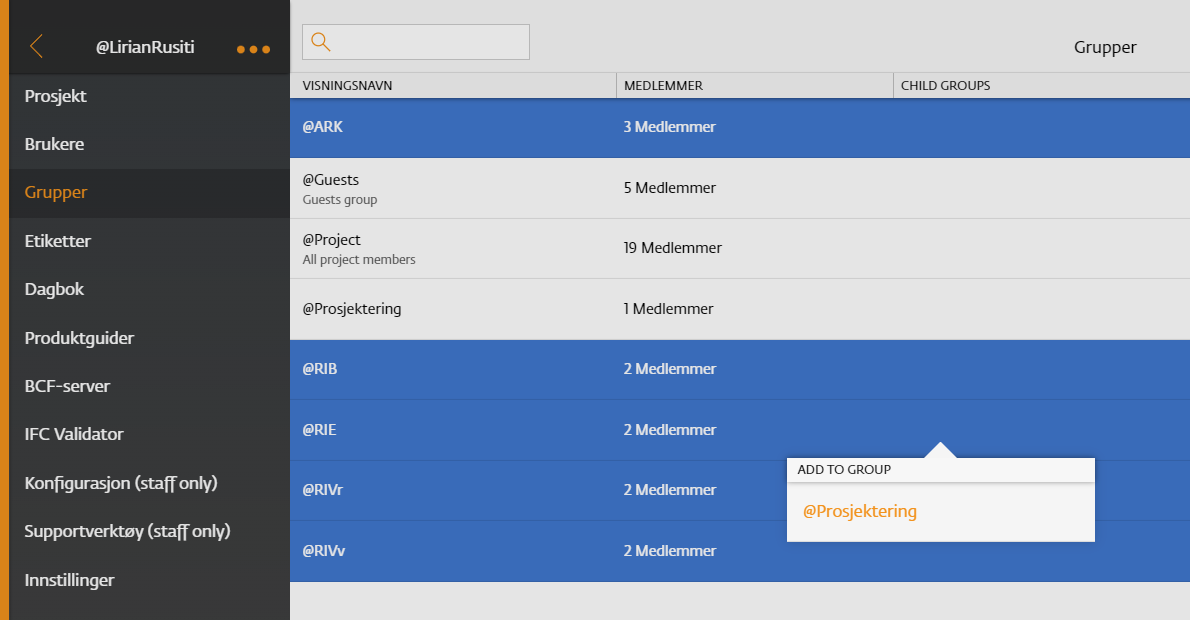
Task: Sort by VISNINGSNAVN column header
Action: click(x=348, y=86)
